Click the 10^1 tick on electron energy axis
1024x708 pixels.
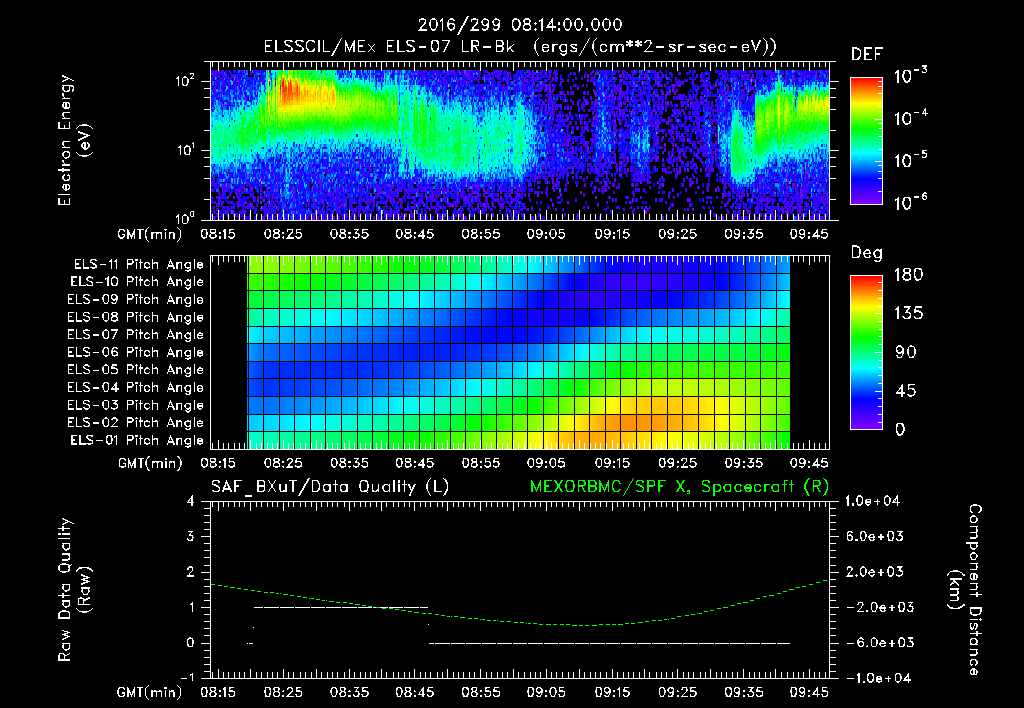click(x=185, y=150)
